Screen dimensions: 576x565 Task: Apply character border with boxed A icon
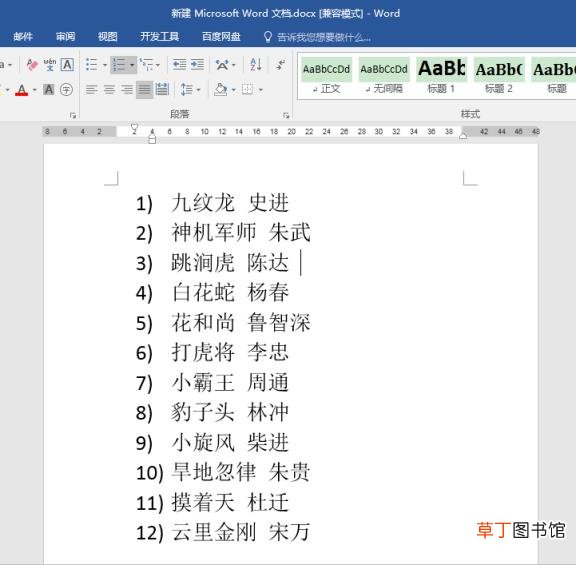[x=67, y=65]
